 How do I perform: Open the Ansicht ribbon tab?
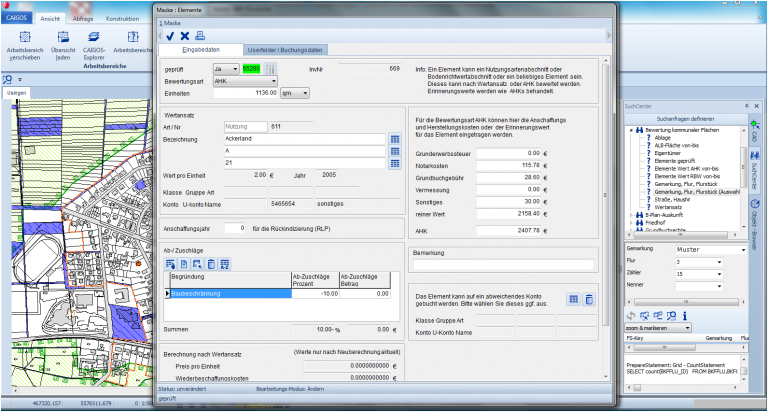point(50,19)
